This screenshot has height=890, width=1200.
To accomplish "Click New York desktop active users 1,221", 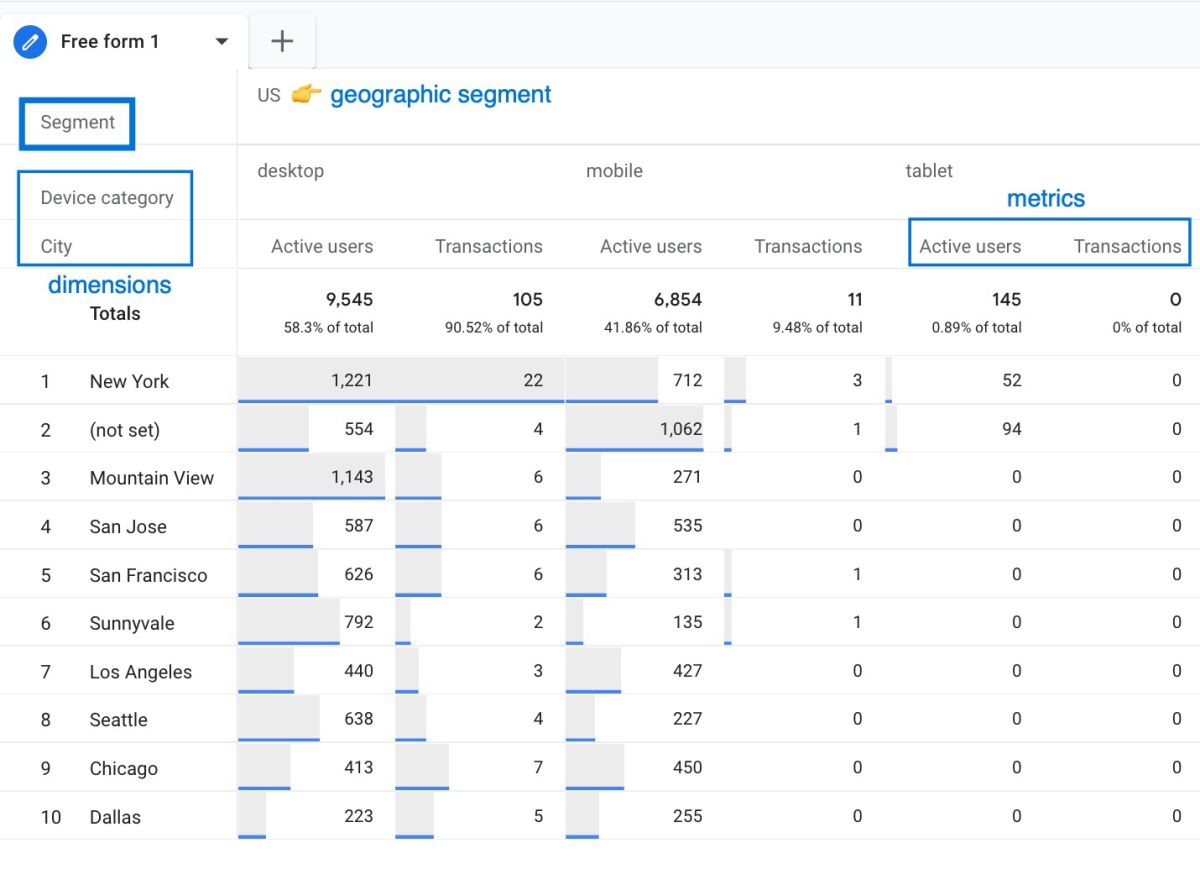I will point(352,380).
